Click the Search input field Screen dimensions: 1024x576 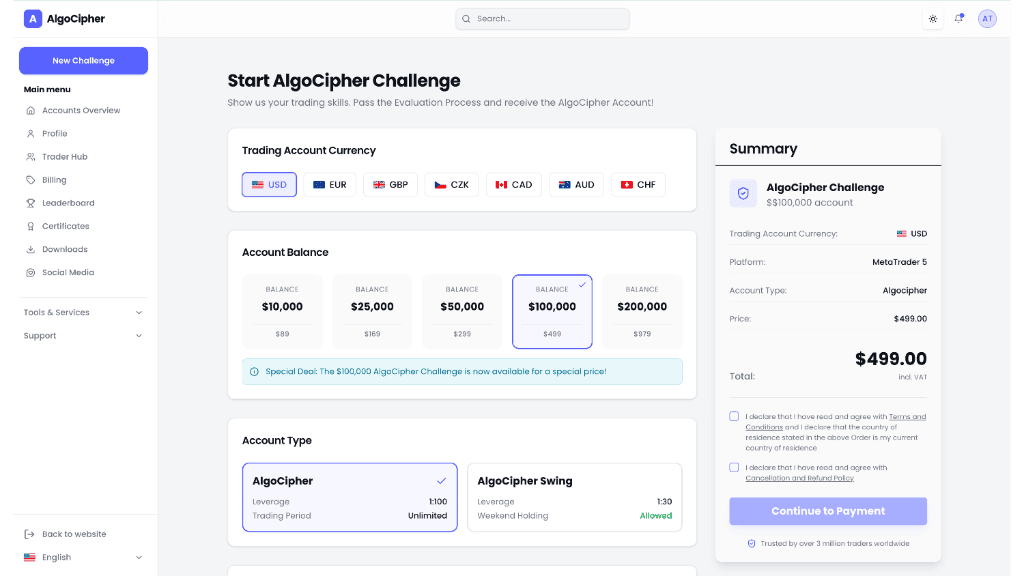pos(543,19)
